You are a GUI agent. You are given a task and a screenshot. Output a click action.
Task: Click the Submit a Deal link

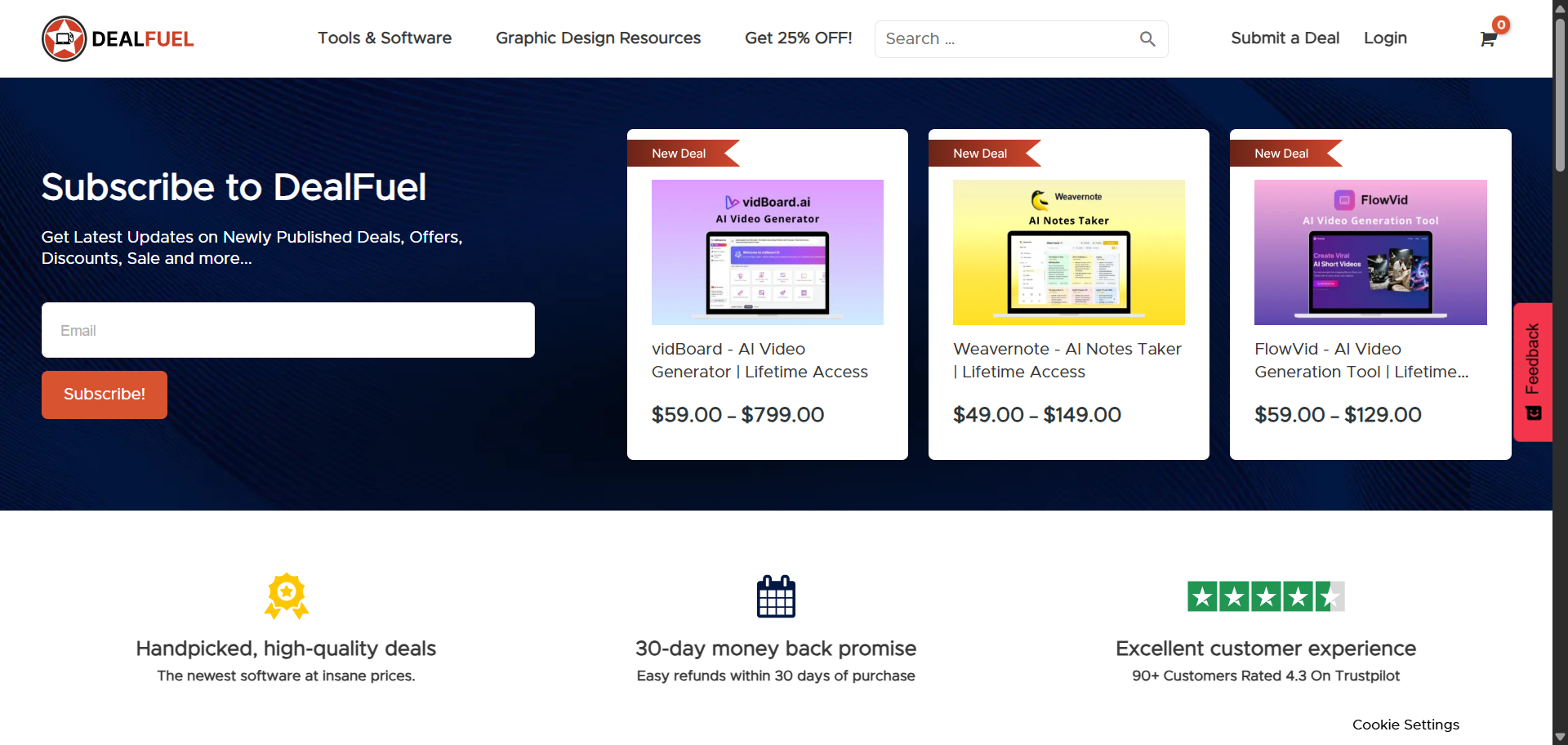[1285, 38]
